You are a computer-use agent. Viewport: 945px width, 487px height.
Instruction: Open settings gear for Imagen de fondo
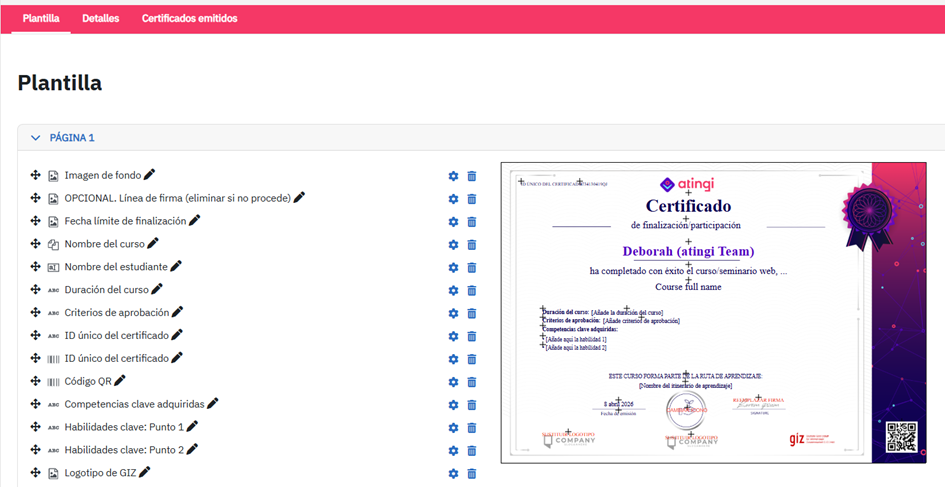453,176
